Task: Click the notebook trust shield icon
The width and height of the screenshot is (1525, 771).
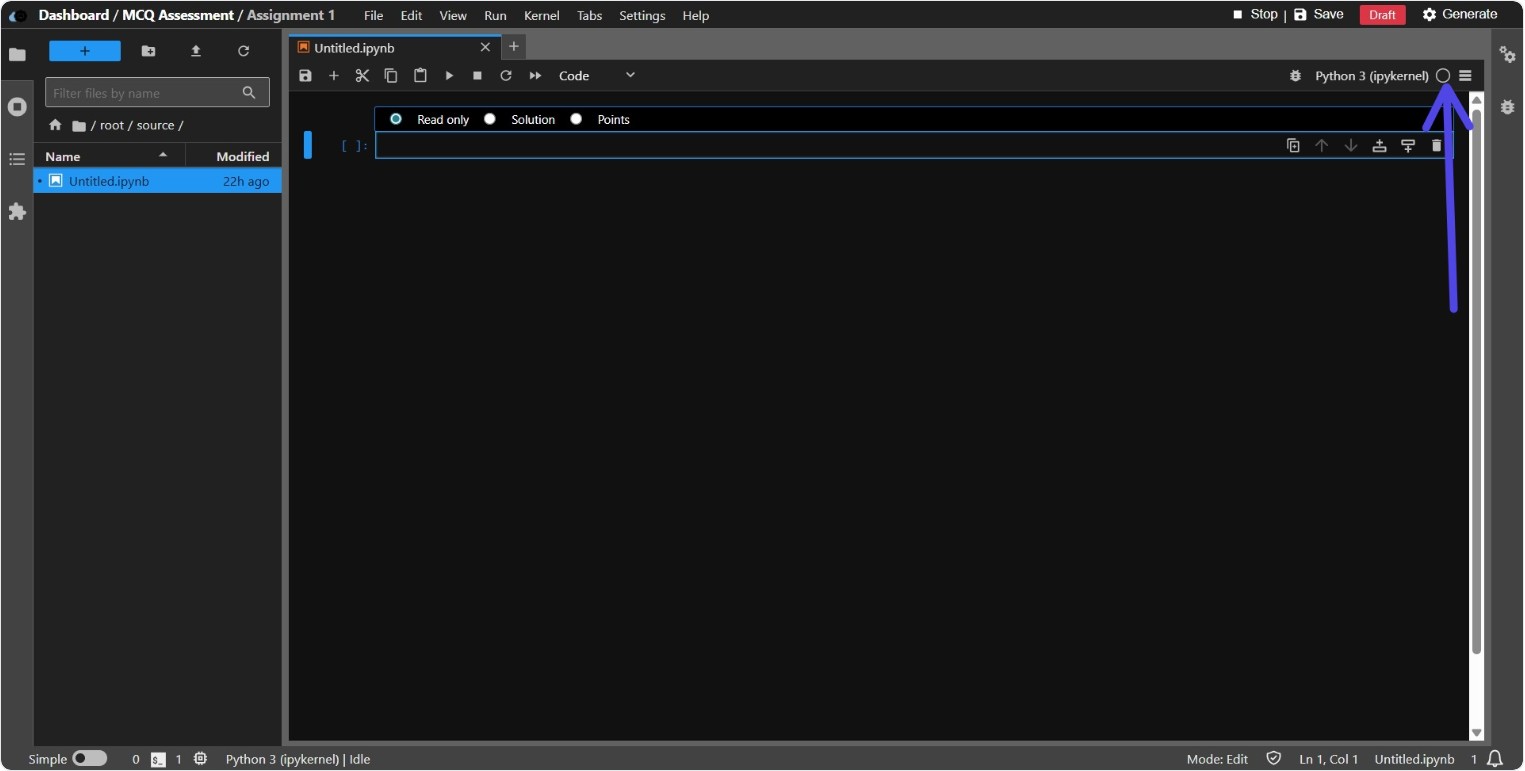Action: pyautogui.click(x=1273, y=758)
